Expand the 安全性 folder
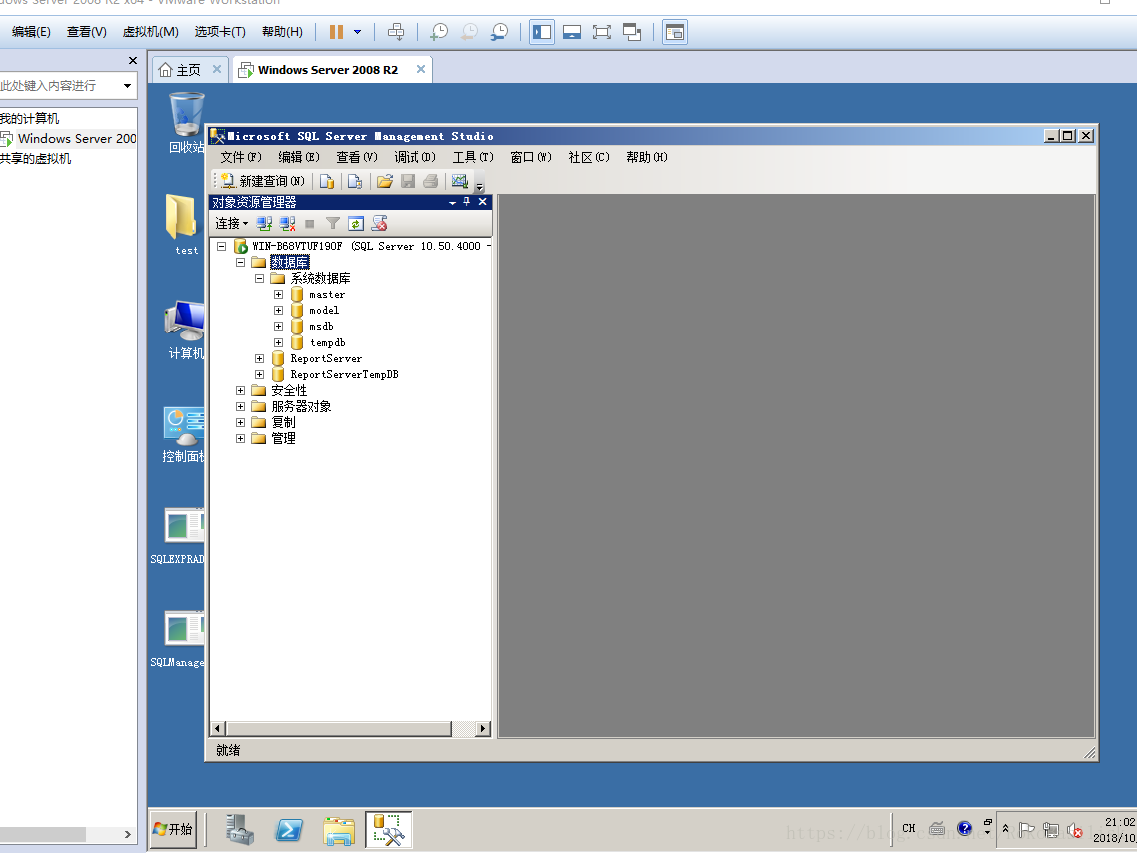 [x=241, y=390]
